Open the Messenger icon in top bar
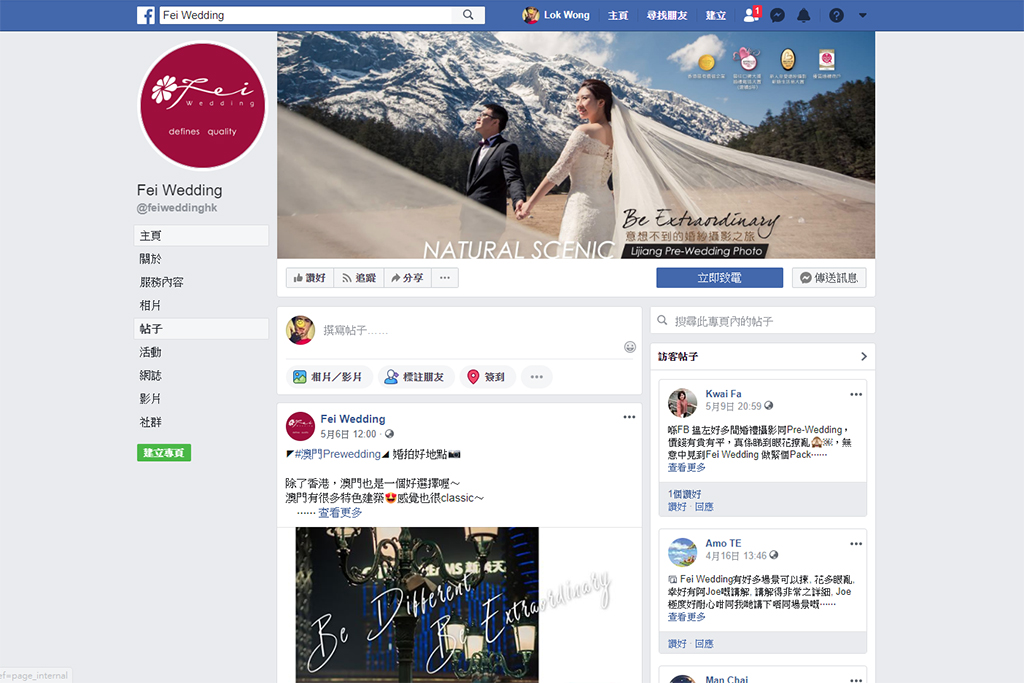Screen dimensions: 1024x683 click(777, 15)
